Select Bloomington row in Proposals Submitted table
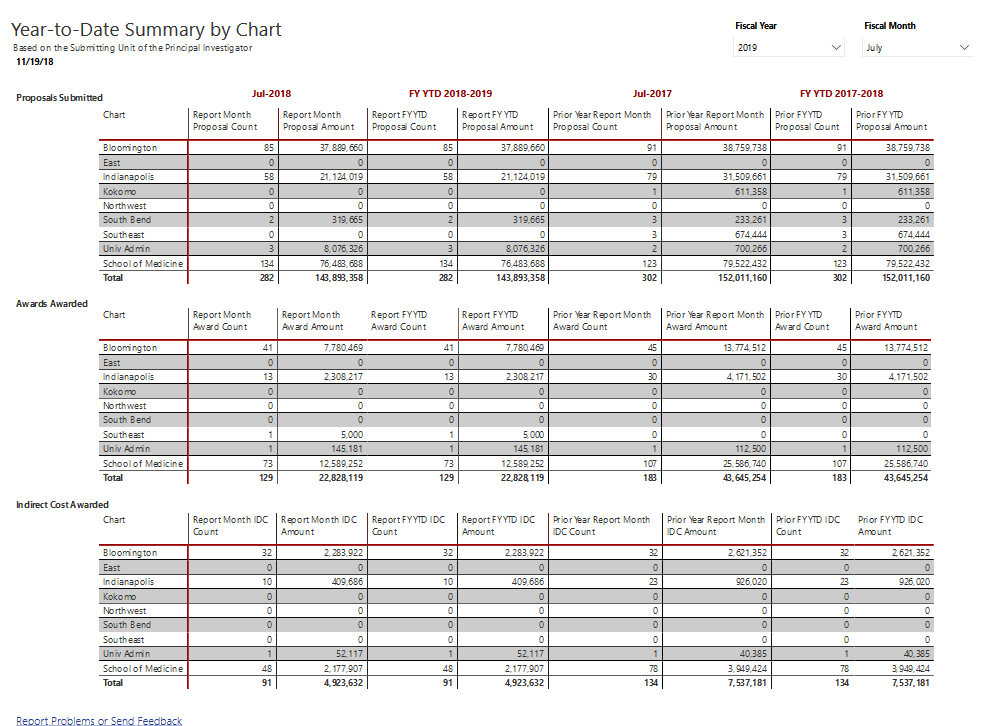Image resolution: width=986 pixels, height=726 pixels. [130, 148]
